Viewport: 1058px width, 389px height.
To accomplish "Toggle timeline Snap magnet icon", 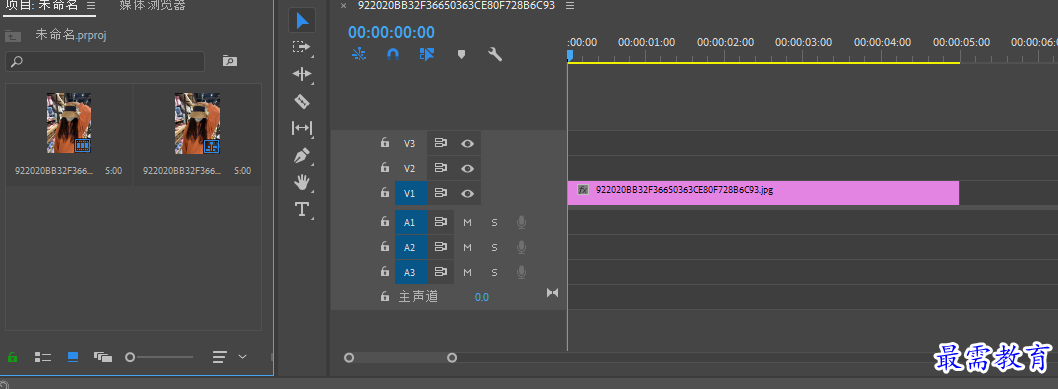I will tap(393, 55).
